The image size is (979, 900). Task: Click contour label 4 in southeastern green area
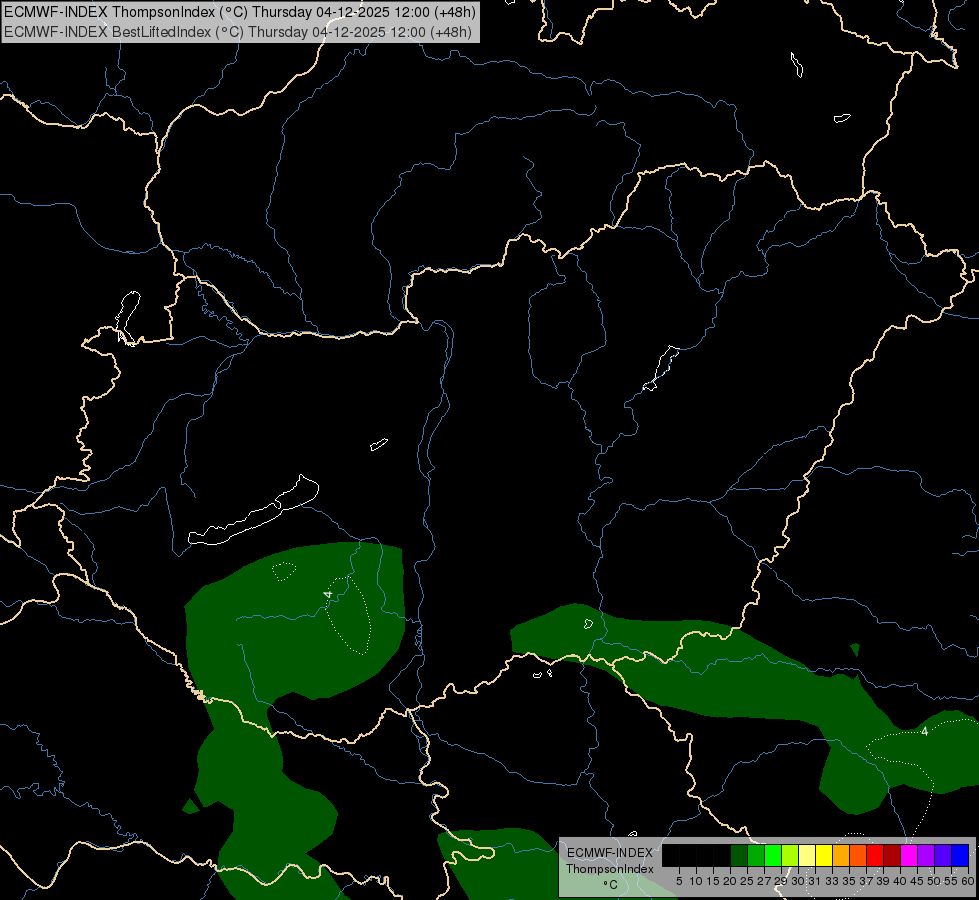tap(925, 731)
